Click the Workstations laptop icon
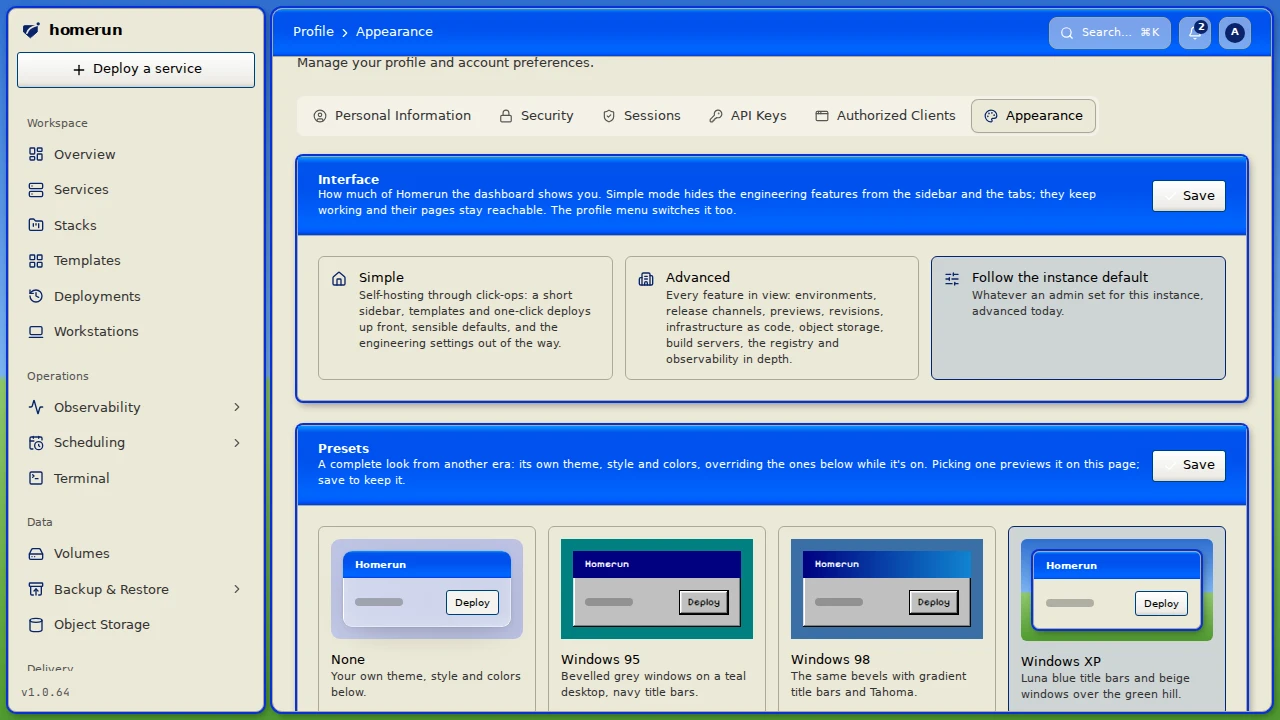This screenshot has height=720, width=1280. point(36,331)
